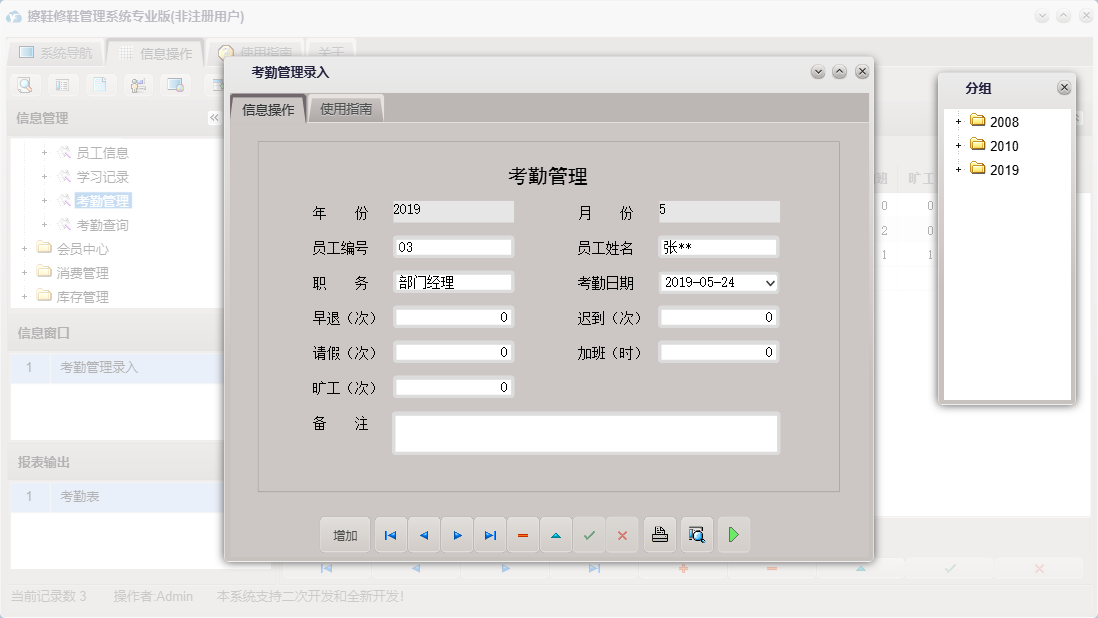Advance to the next record
This screenshot has height=618, width=1098.
[457, 535]
